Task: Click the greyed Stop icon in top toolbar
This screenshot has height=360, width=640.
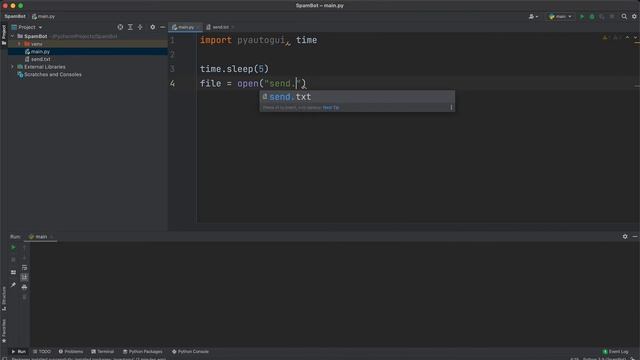Action: click(612, 16)
